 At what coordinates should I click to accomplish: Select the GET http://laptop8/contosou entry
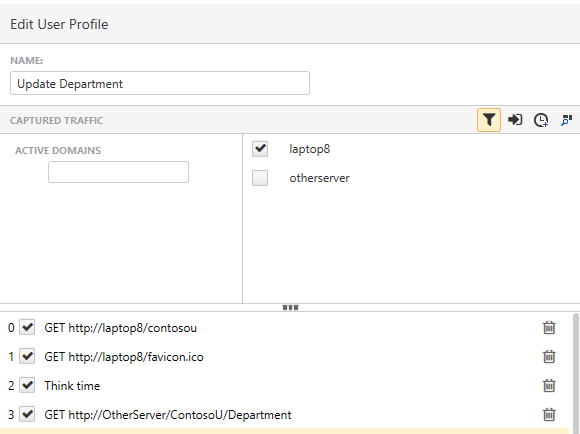[x=121, y=328]
